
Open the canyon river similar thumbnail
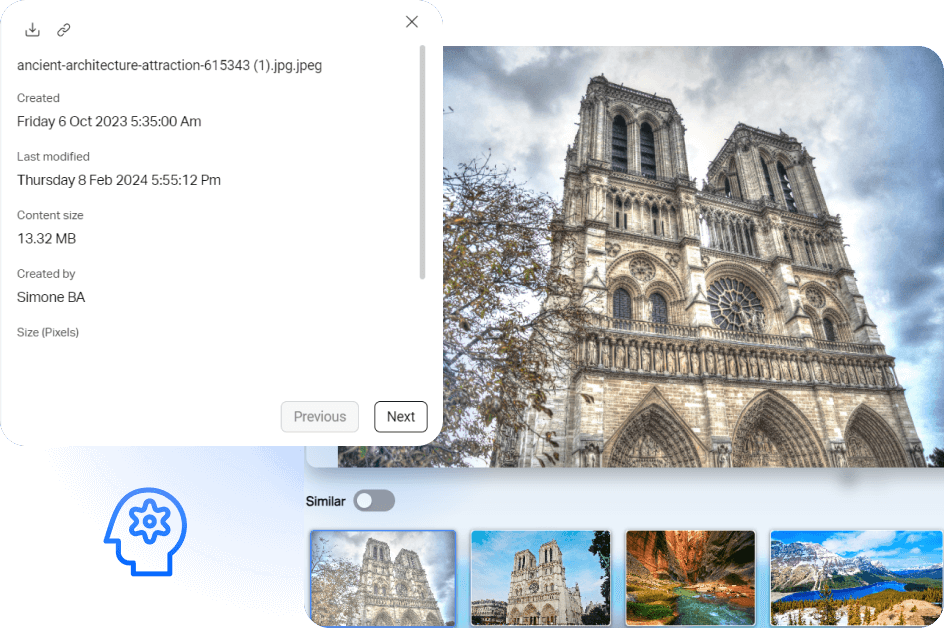(690, 578)
